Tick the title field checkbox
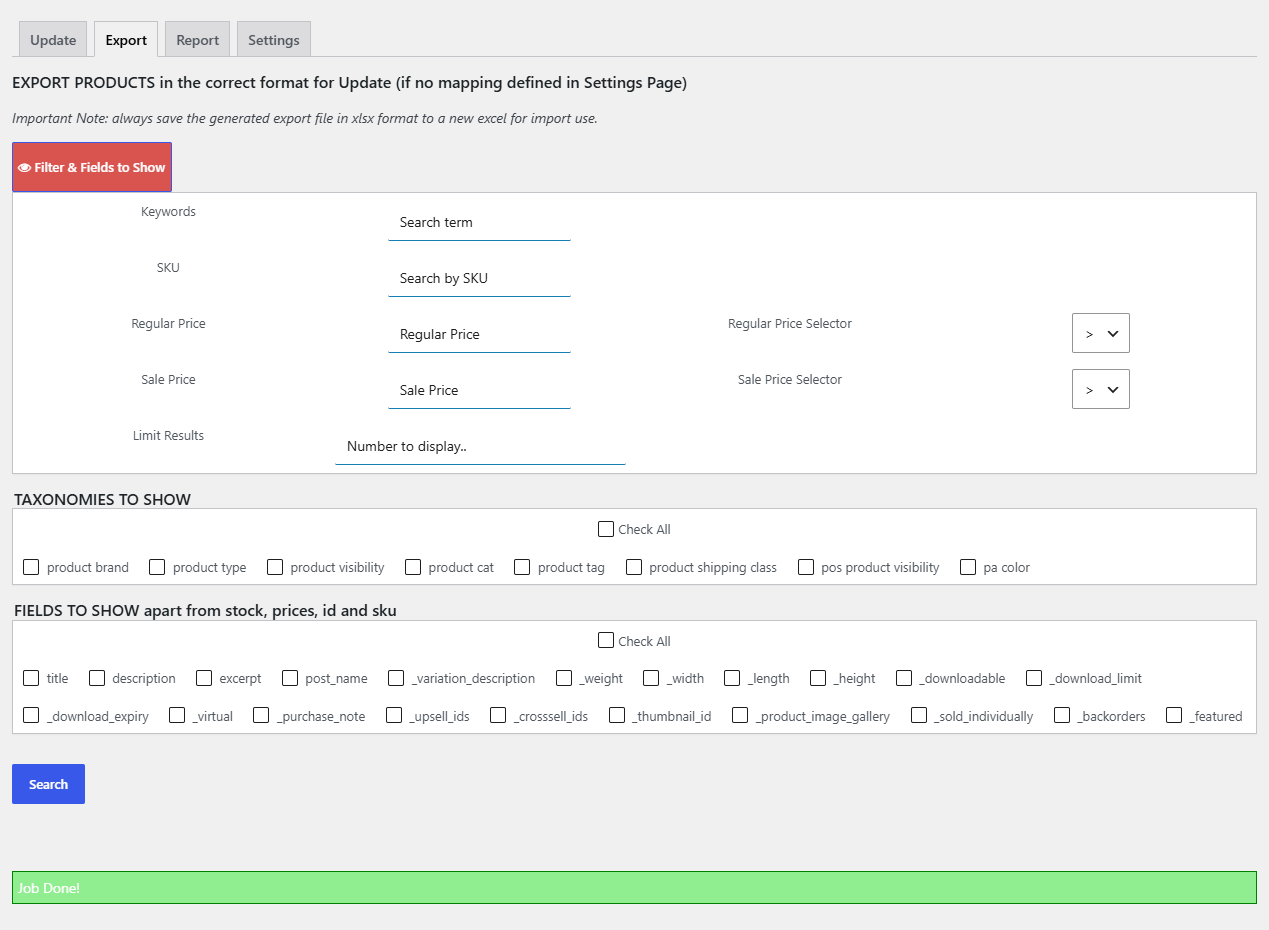 click(31, 678)
